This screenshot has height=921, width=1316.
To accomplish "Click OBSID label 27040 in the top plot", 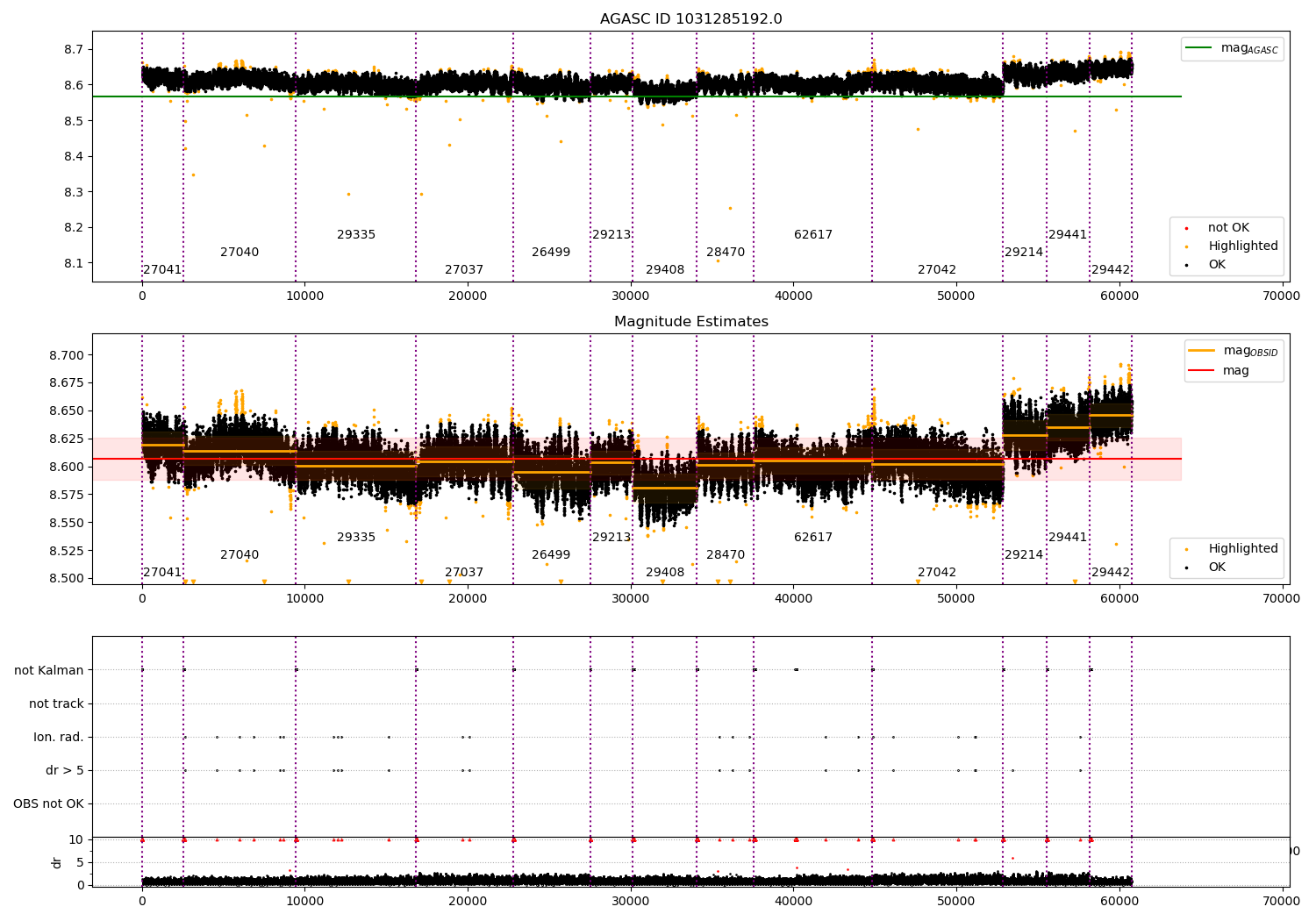I will coord(240,253).
